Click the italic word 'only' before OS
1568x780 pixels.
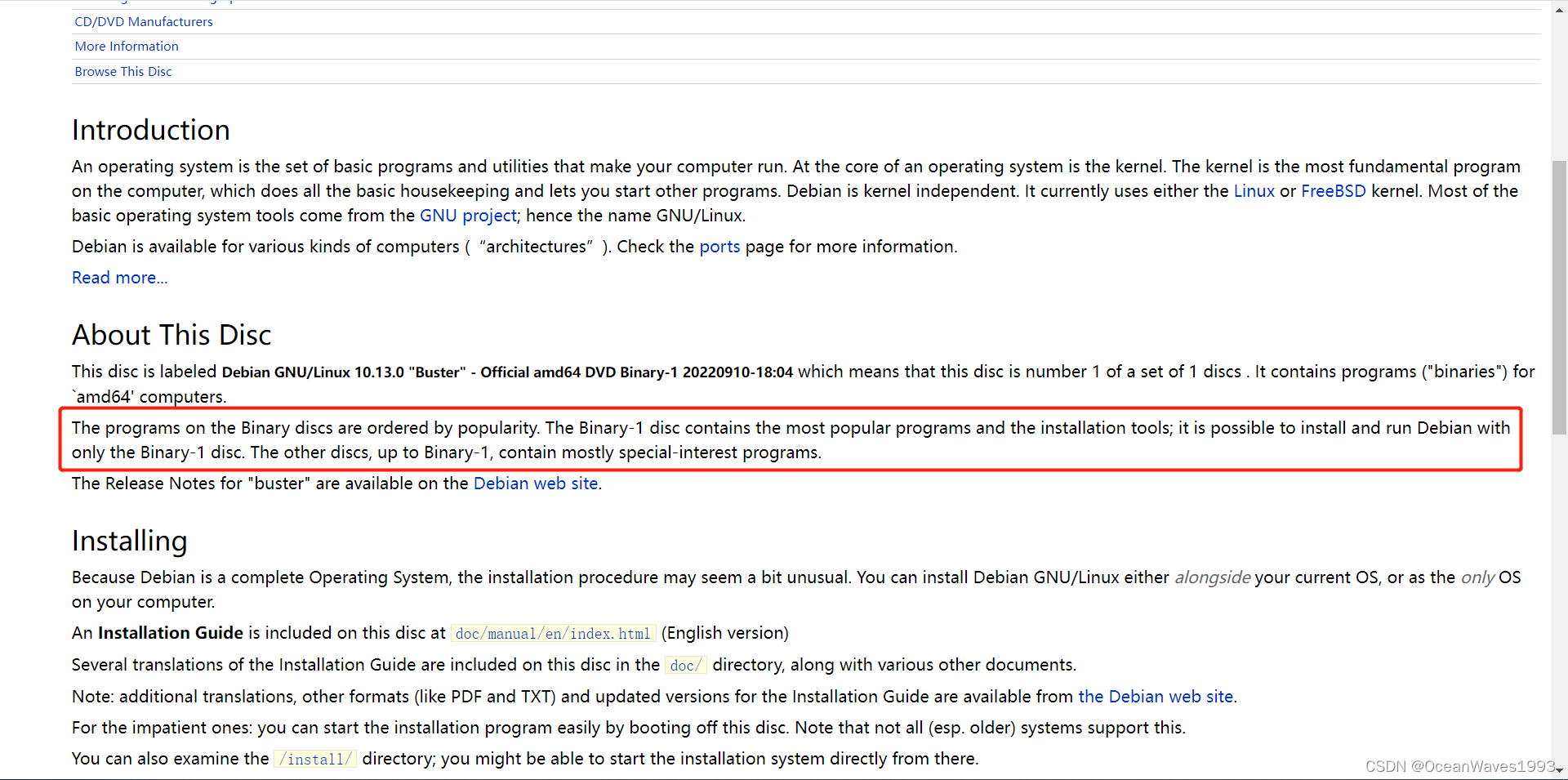coord(1477,577)
